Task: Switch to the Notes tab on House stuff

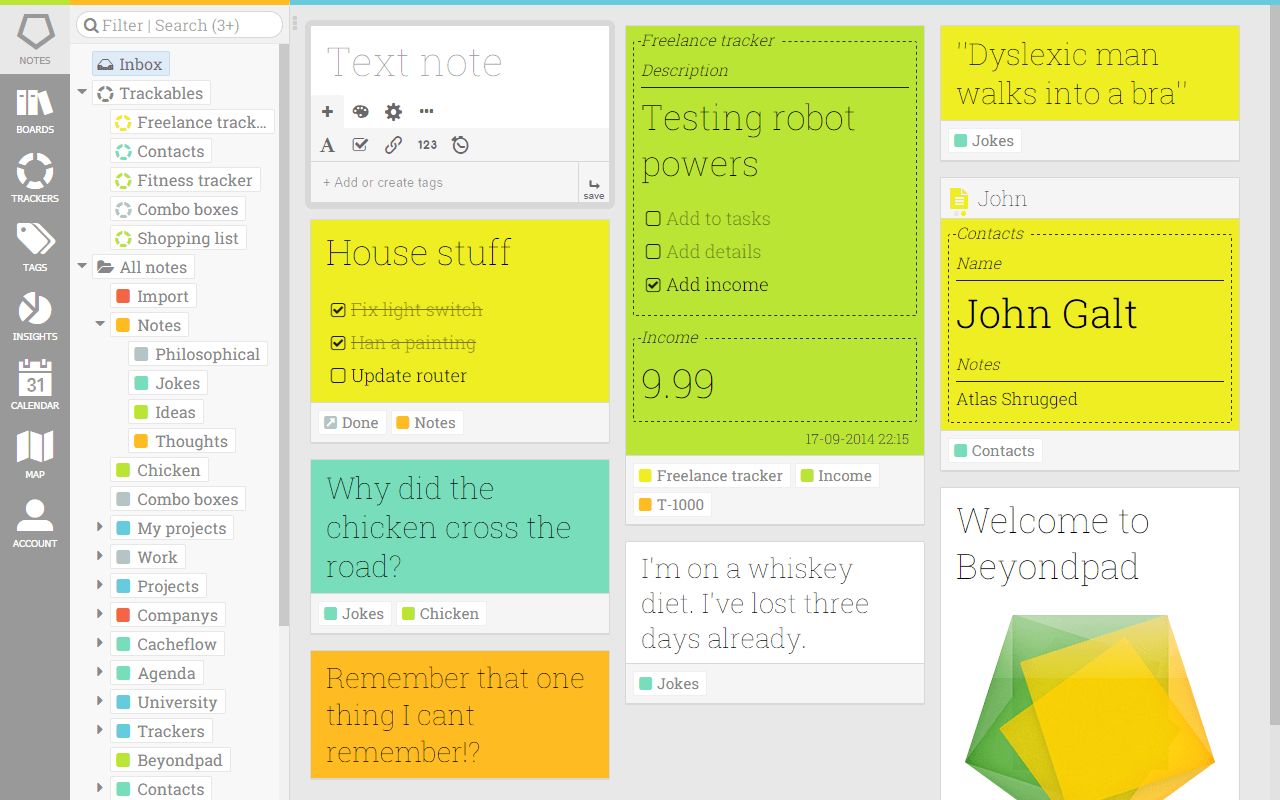Action: 427,423
